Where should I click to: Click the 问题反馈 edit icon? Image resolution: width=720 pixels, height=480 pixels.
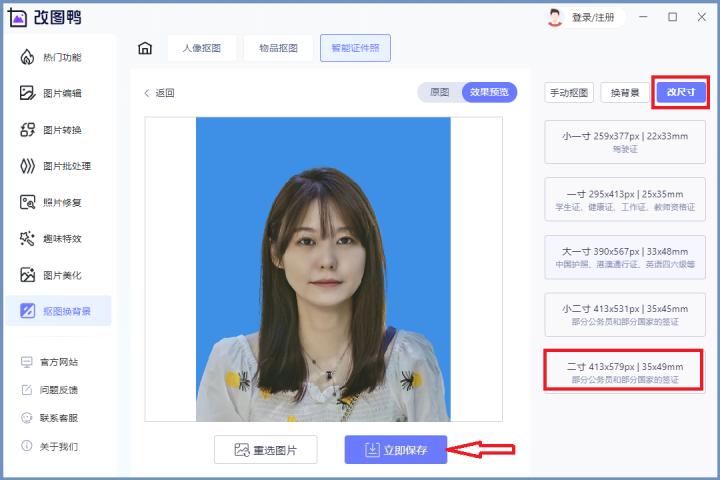27,390
